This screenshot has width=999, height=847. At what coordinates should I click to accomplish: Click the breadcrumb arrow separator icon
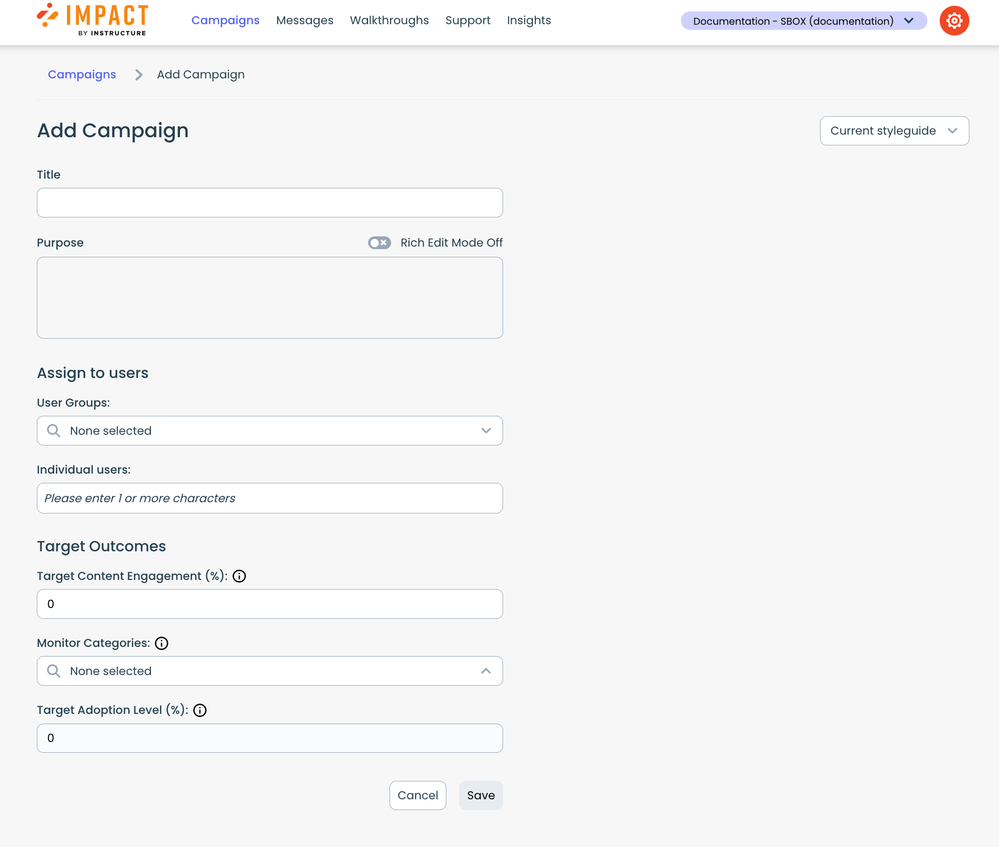tap(138, 75)
